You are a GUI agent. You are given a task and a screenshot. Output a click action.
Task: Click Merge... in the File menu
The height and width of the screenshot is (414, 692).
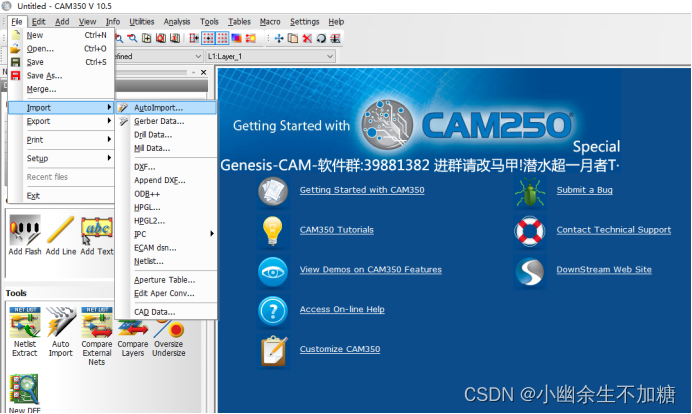click(60, 89)
